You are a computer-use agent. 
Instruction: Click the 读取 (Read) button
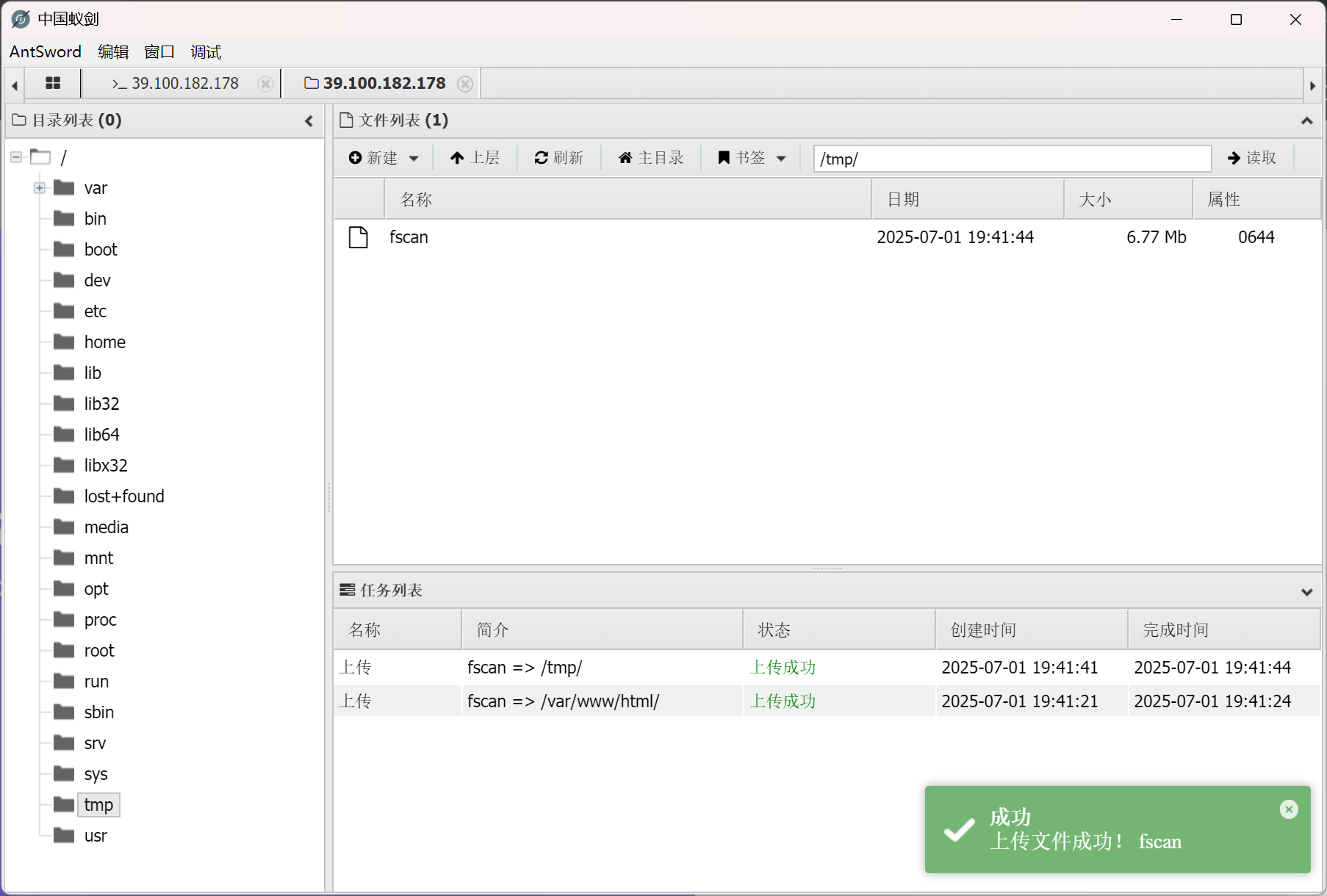tap(1252, 158)
